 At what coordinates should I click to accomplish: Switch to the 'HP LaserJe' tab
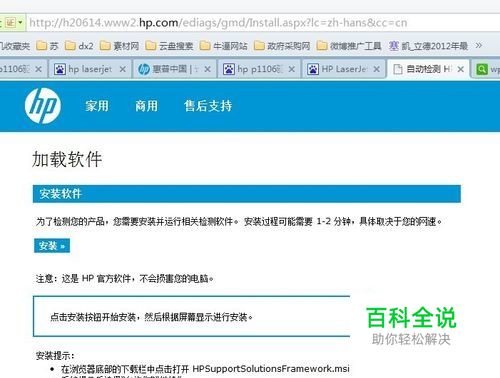pos(344,69)
